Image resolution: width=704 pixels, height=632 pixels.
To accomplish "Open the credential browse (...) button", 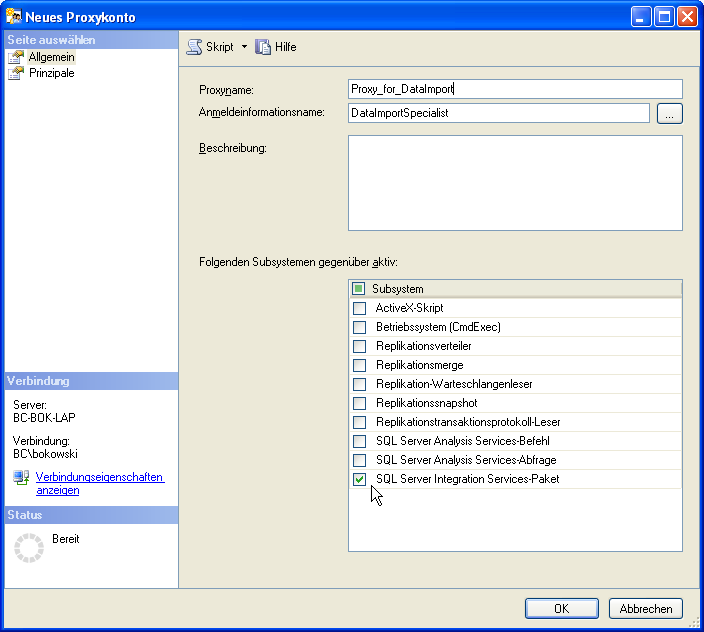I will click(x=669, y=113).
